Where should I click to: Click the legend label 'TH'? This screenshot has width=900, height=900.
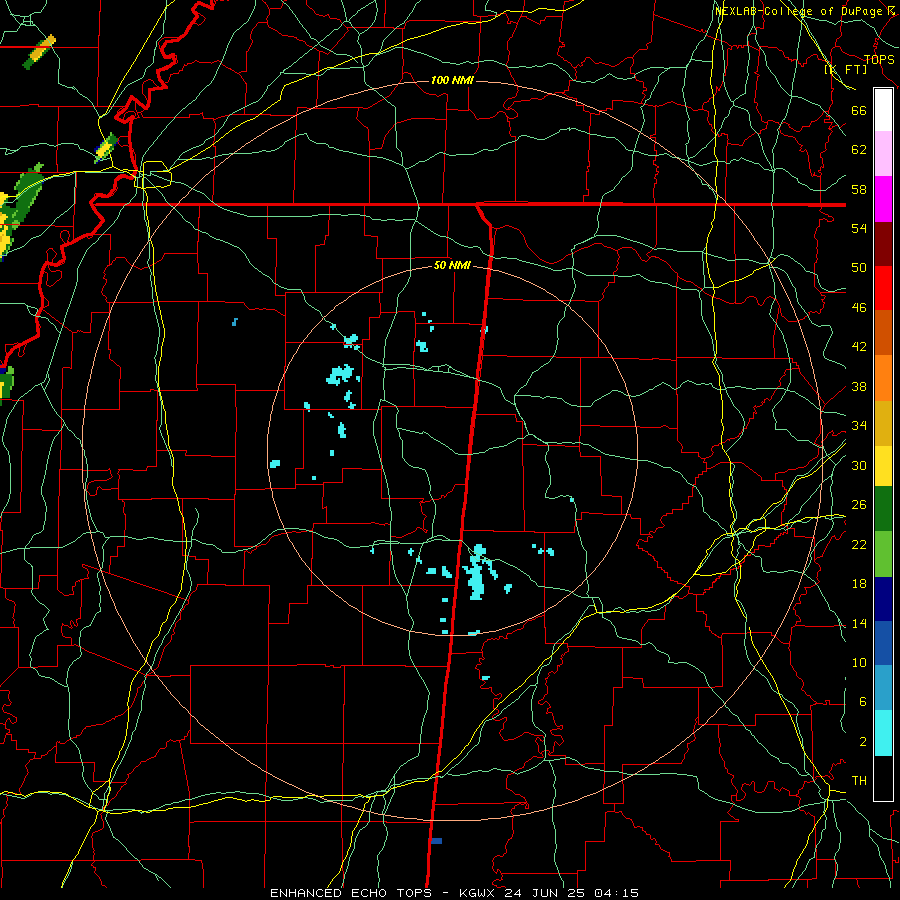pos(859,781)
